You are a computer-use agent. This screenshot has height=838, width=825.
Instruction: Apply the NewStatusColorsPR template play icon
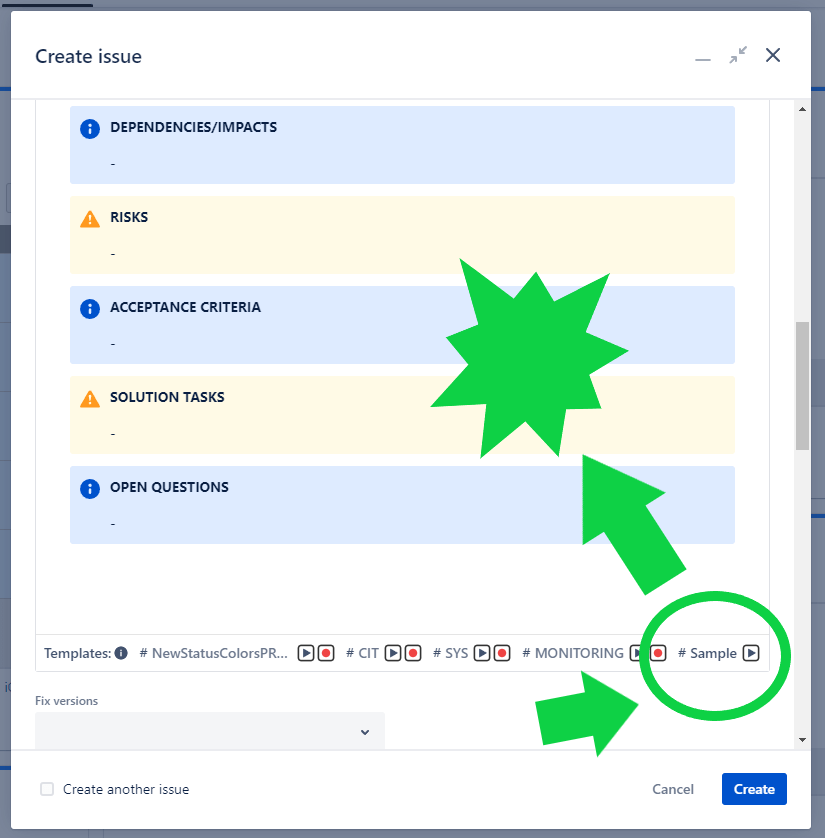coord(307,653)
